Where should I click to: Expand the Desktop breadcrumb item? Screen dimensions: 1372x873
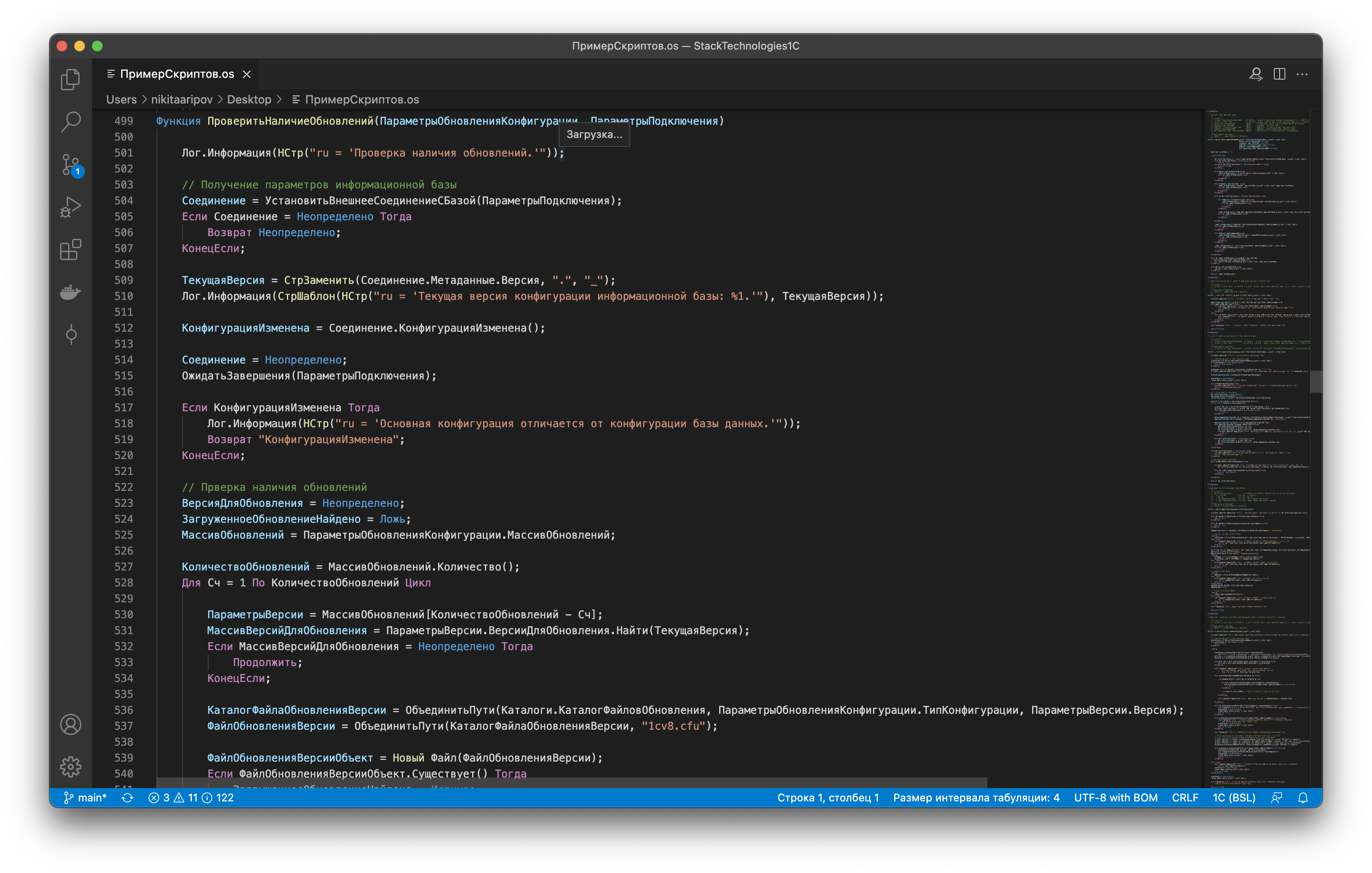point(249,99)
